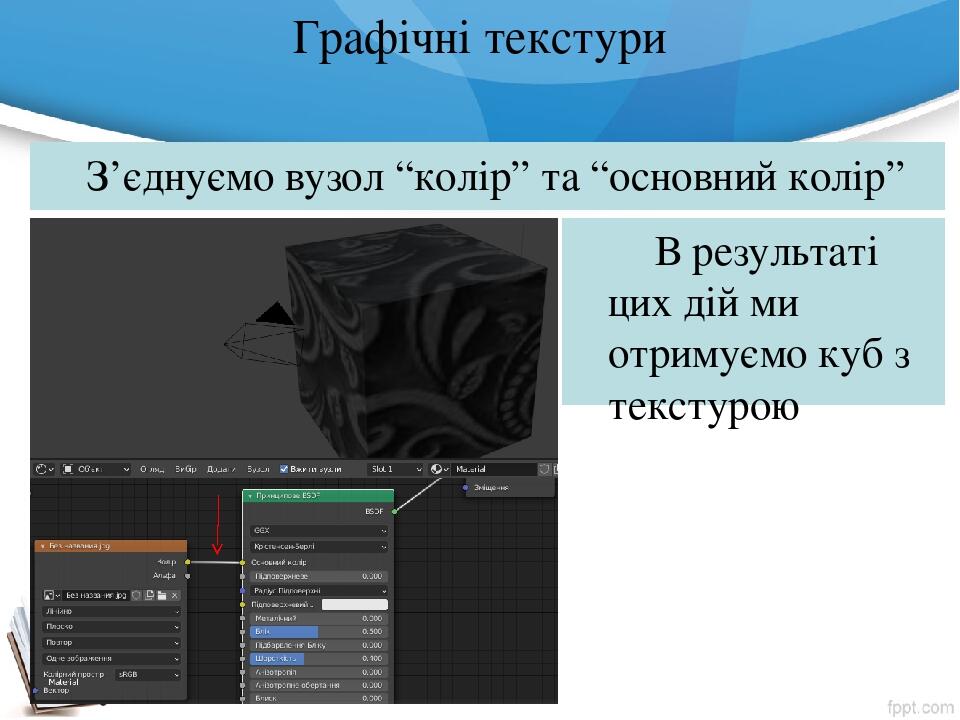Click the Анізотропне обертання slider
Screen dimensions: 960x720
click(x=319, y=686)
